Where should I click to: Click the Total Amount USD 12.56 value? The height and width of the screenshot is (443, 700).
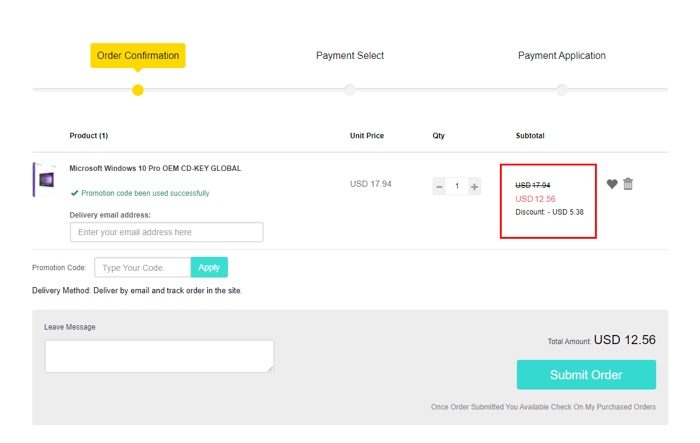tap(625, 340)
